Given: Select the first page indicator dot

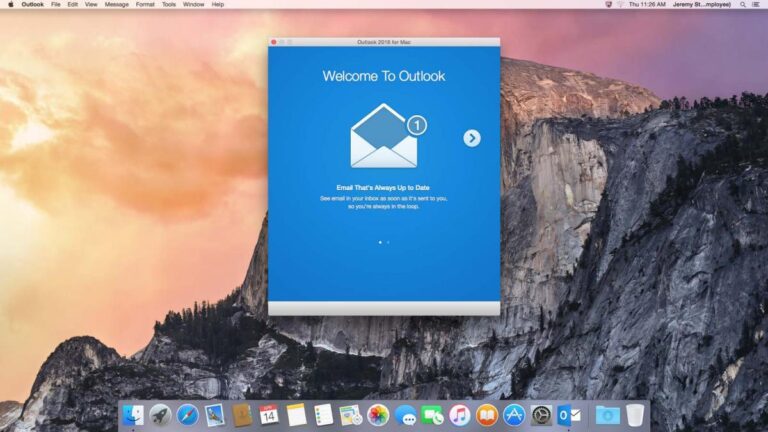Looking at the screenshot, I should coord(380,242).
